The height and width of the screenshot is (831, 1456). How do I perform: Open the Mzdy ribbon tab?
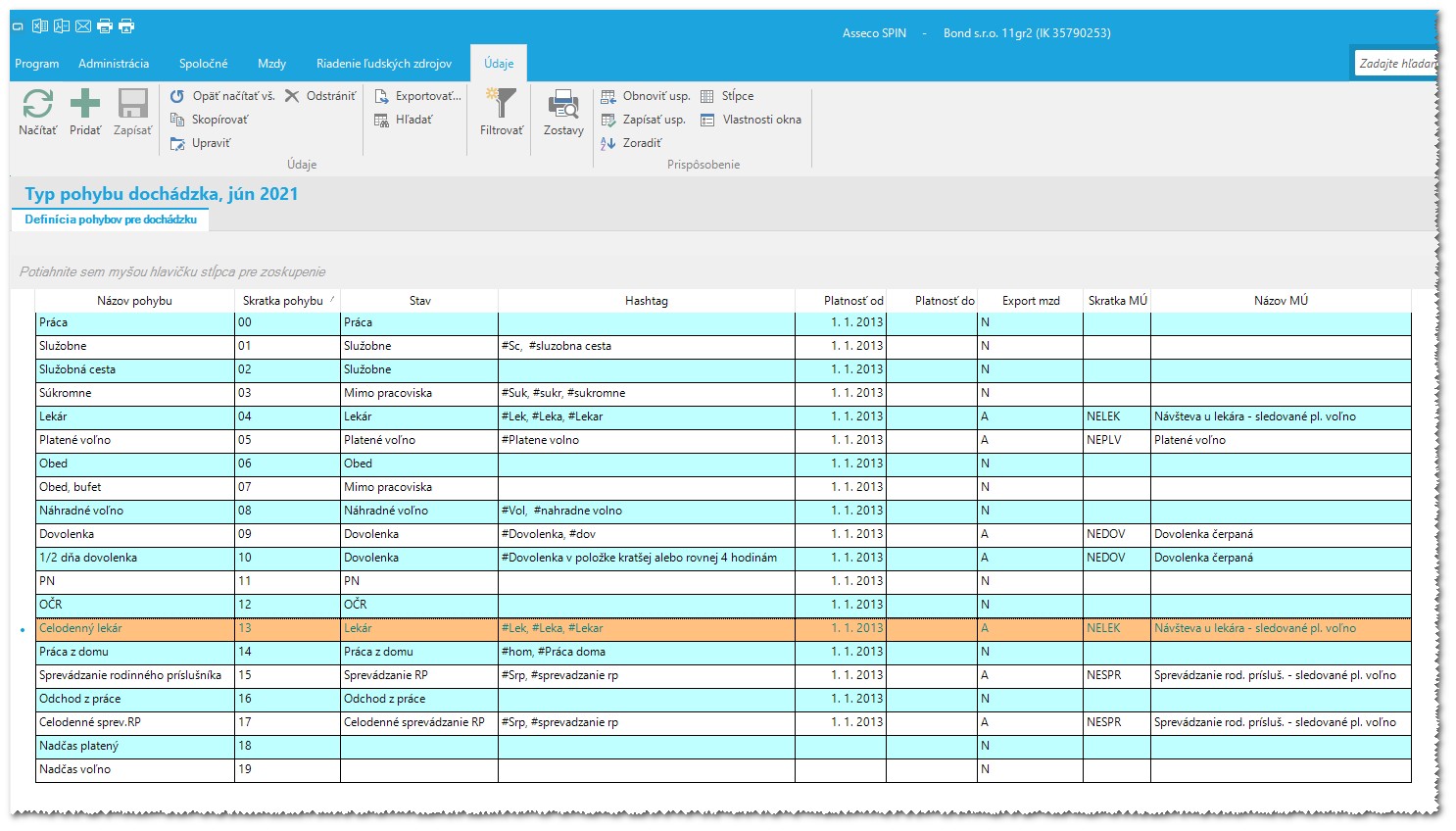(271, 64)
